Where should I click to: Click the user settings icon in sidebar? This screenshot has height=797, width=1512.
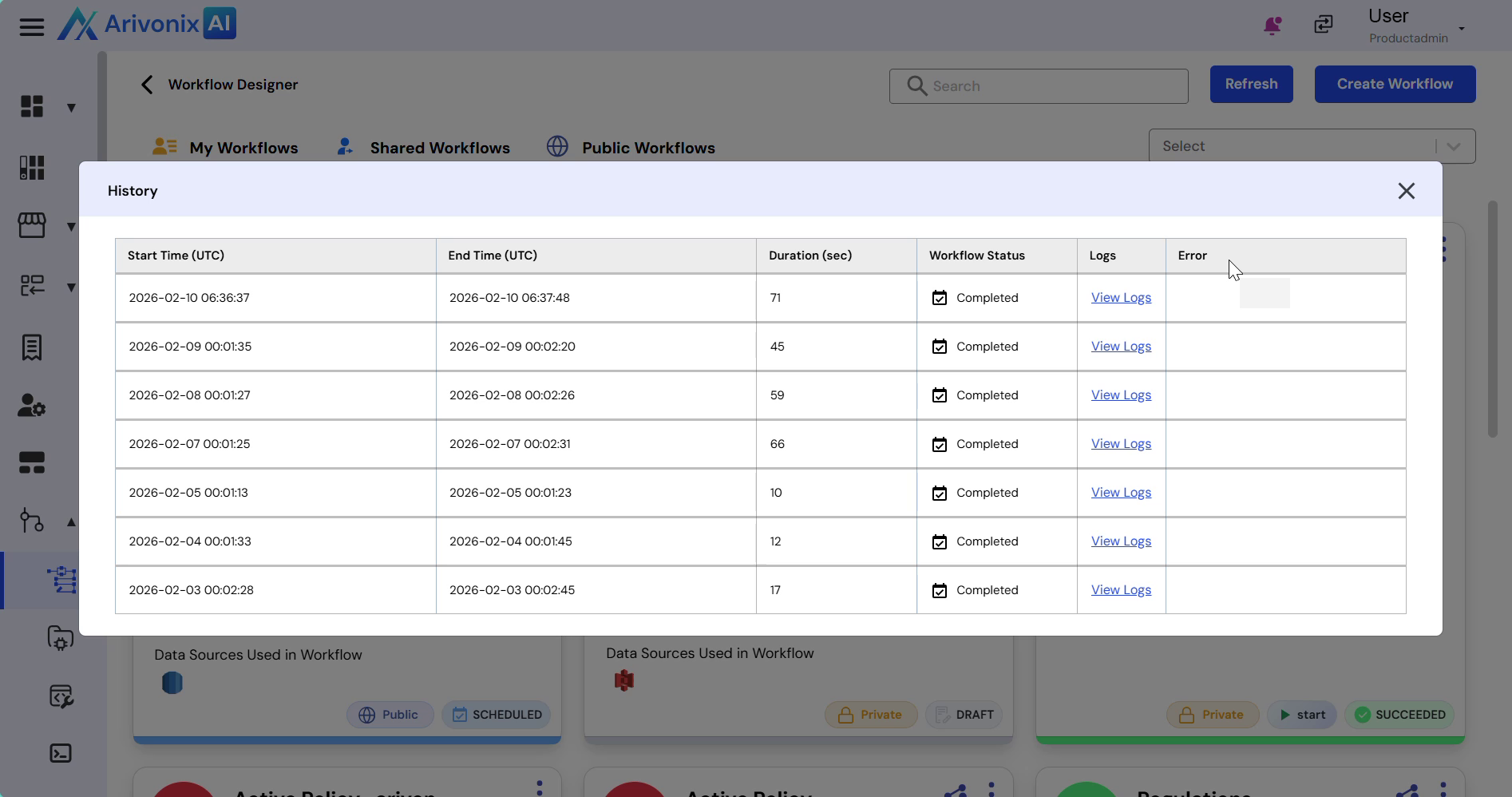[32, 406]
